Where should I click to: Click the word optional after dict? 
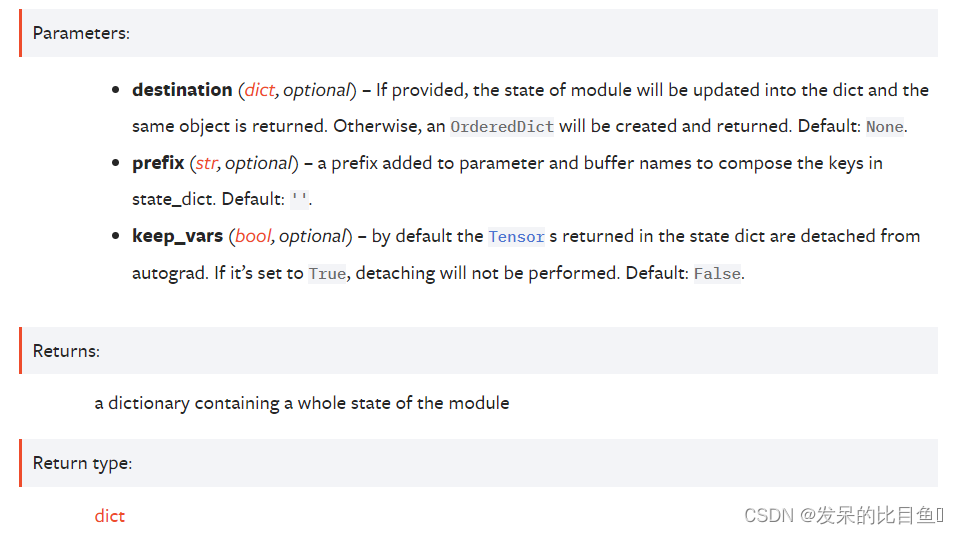click(x=316, y=90)
